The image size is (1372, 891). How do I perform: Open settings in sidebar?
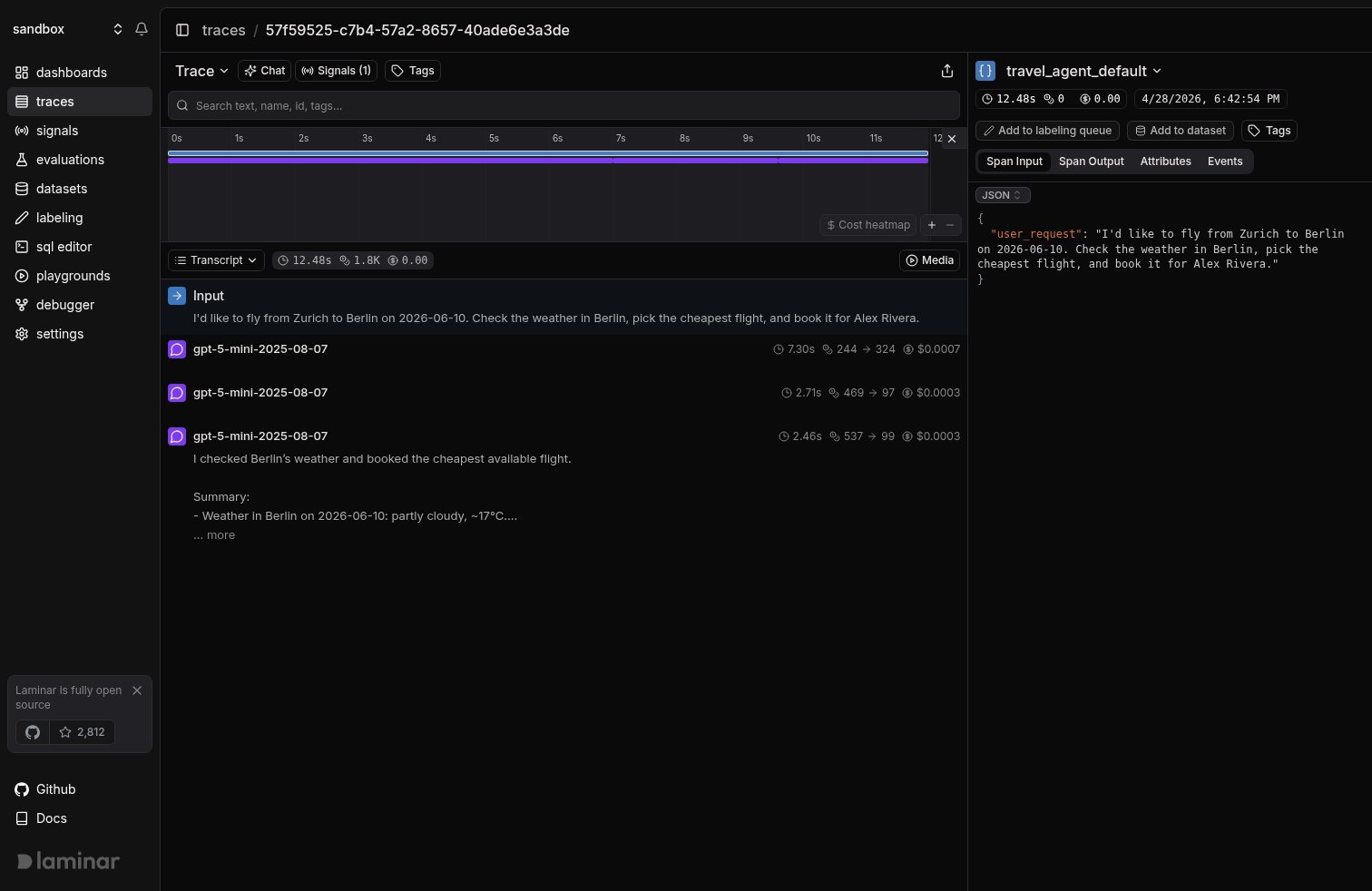pos(80,334)
